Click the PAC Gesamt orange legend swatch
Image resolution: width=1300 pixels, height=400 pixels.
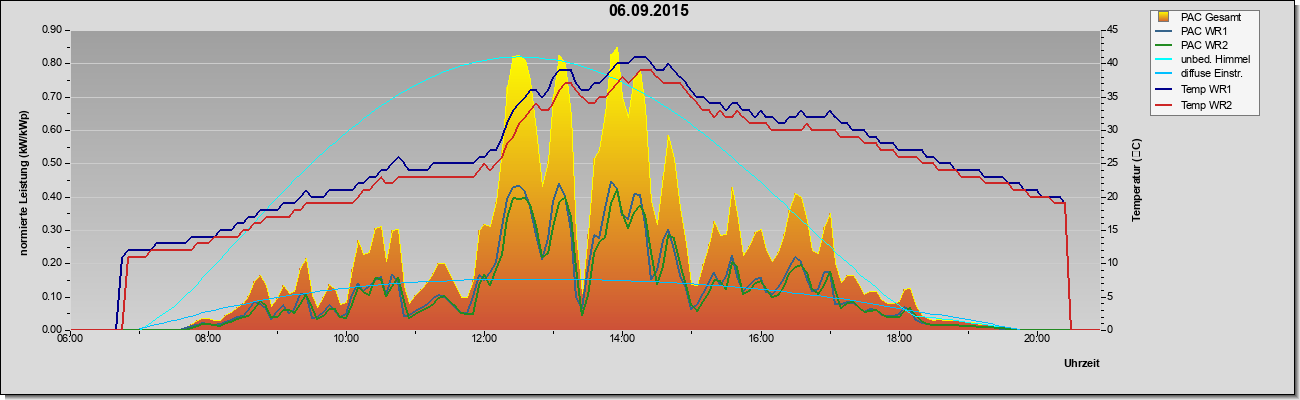pyautogui.click(x=1164, y=17)
